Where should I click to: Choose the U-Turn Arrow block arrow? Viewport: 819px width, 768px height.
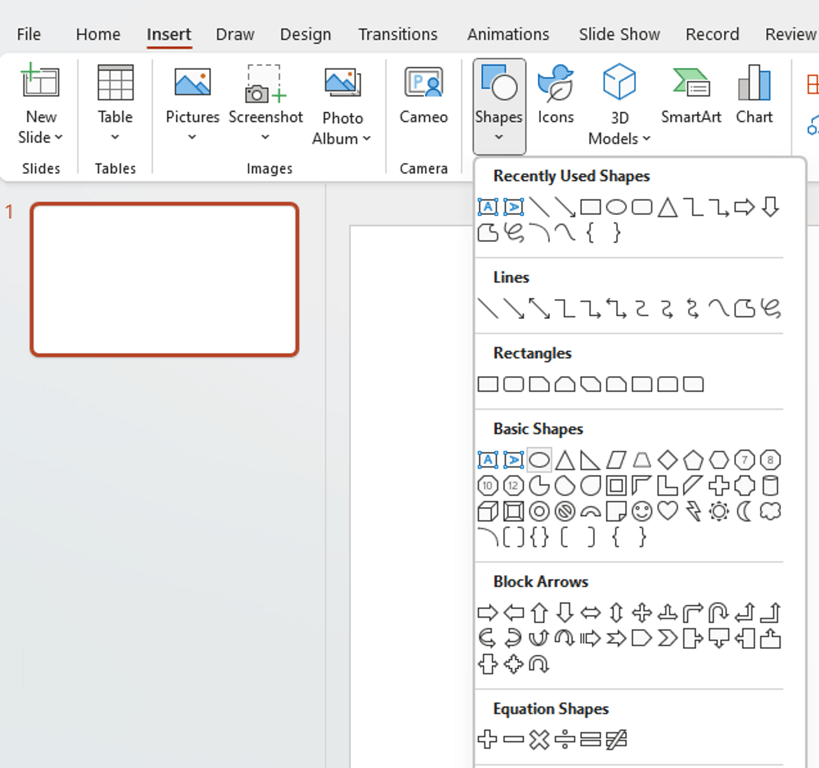pyautogui.click(x=719, y=612)
